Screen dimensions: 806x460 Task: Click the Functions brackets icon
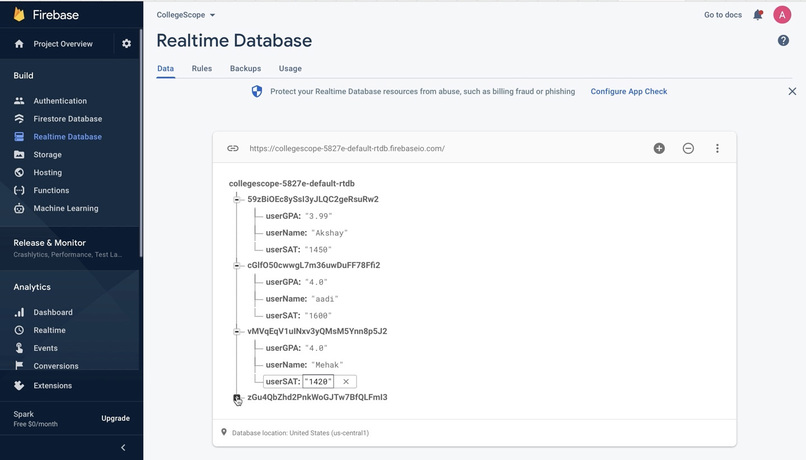pyautogui.click(x=19, y=190)
